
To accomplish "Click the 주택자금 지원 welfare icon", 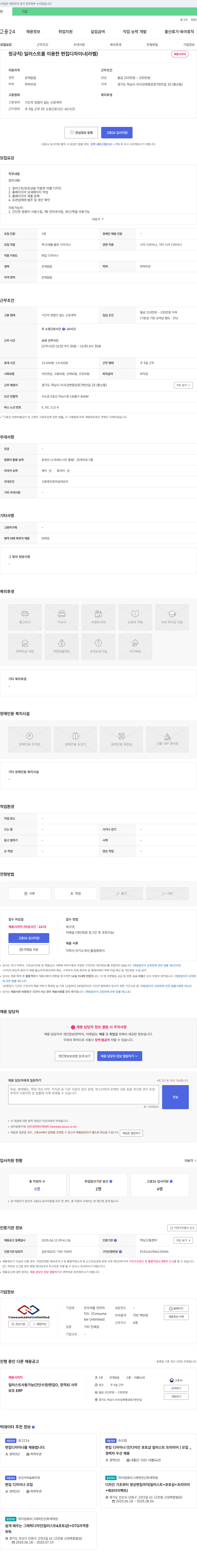I will click(25, 646).
